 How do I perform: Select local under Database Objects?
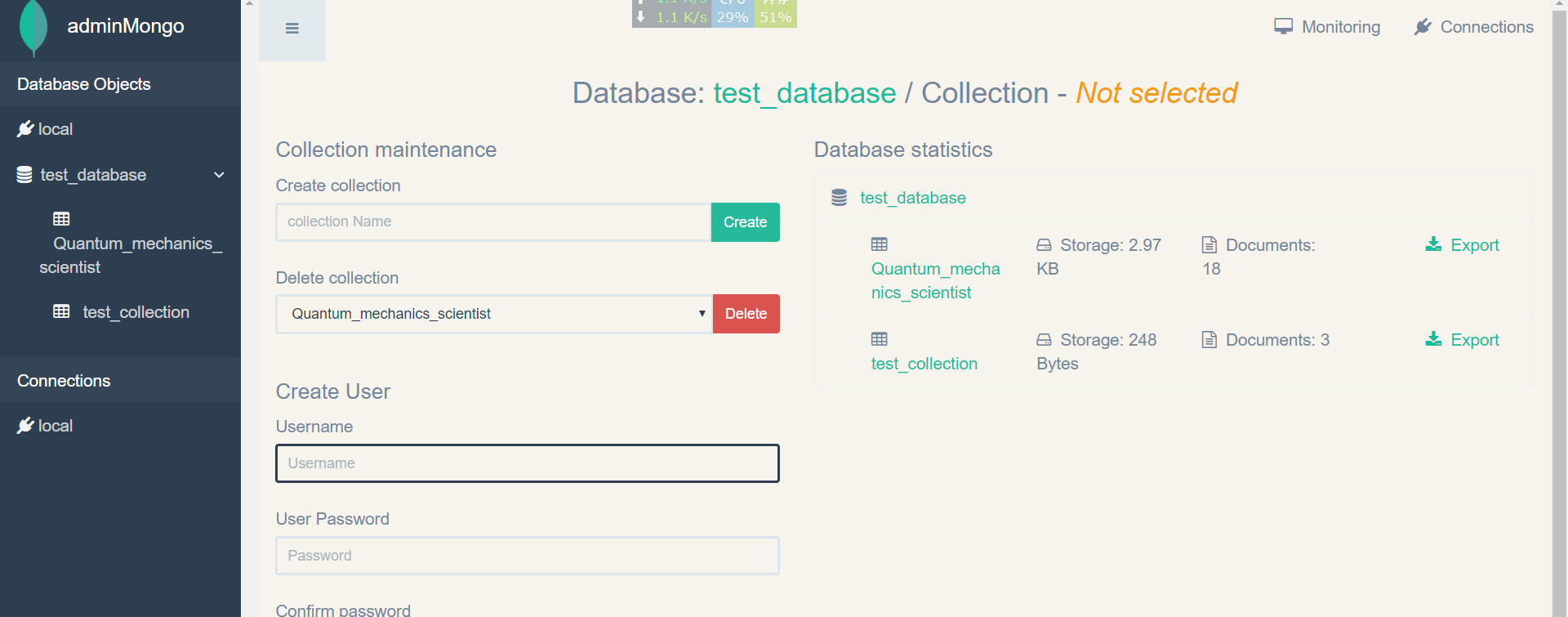point(56,129)
